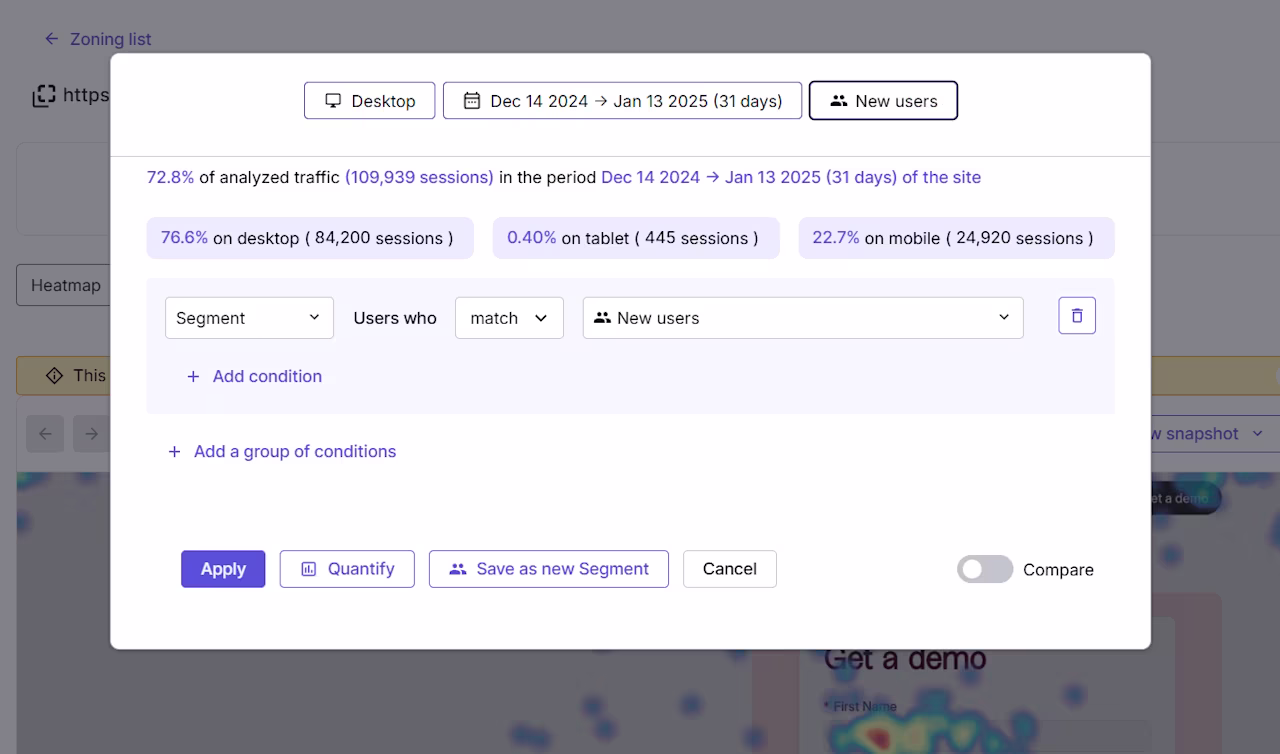Click the snapshot icon next to the https URL
Image resolution: width=1280 pixels, height=754 pixels.
tap(44, 96)
